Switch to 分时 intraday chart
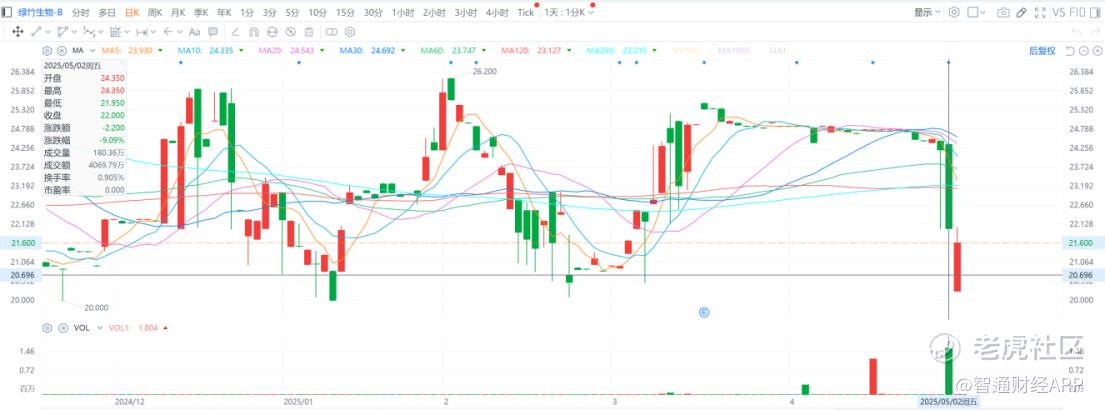This screenshot has width=1105, height=411. [80, 13]
